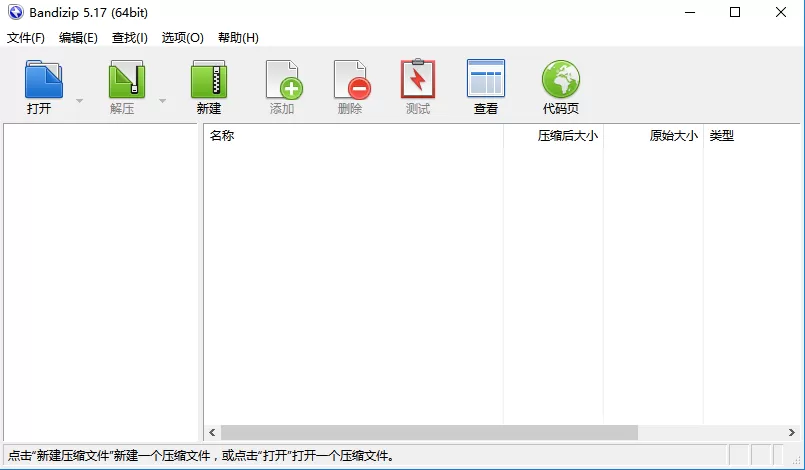This screenshot has height=470, width=805.
Task: Open the 编辑(E) menu
Action: [x=78, y=37]
